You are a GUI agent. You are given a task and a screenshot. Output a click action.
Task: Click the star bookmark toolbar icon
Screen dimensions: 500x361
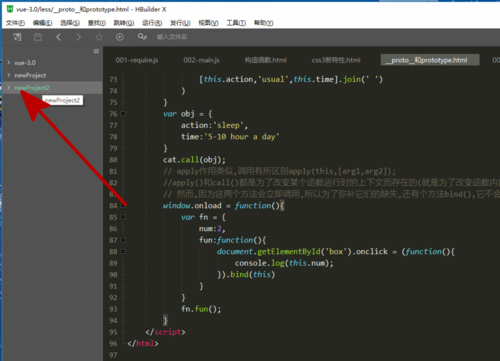[99, 37]
